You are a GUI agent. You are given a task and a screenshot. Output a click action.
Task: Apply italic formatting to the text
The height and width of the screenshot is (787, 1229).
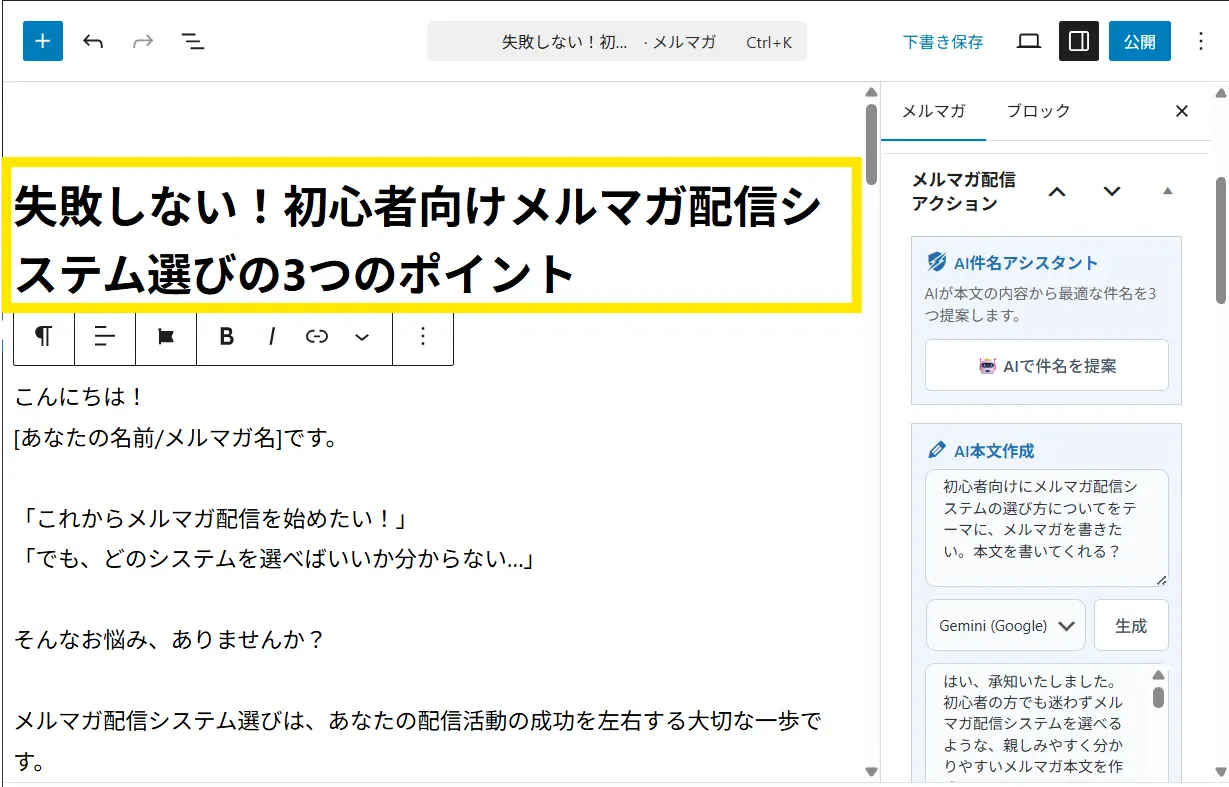coord(272,337)
